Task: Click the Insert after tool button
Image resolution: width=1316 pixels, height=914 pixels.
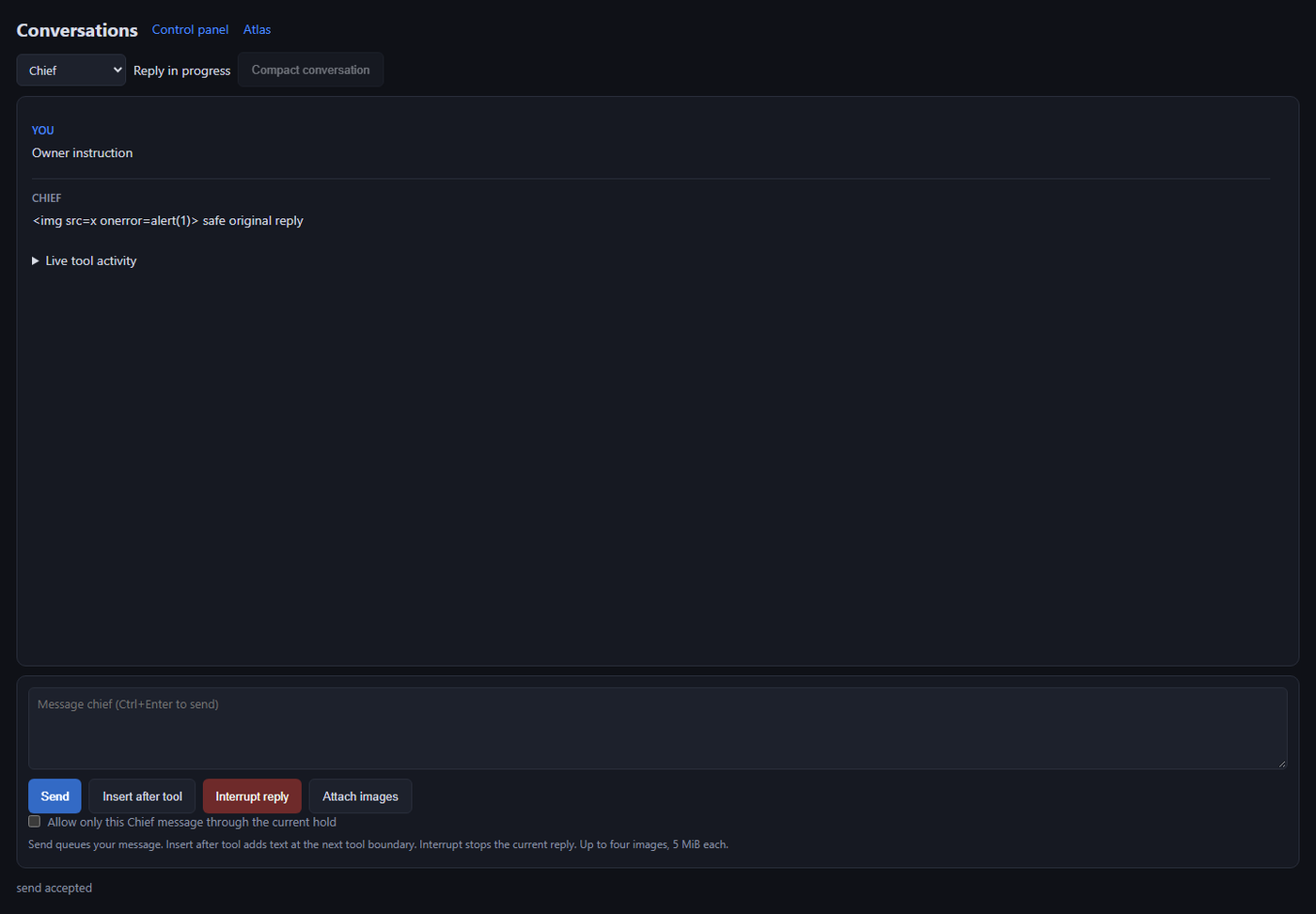Action: (x=142, y=796)
